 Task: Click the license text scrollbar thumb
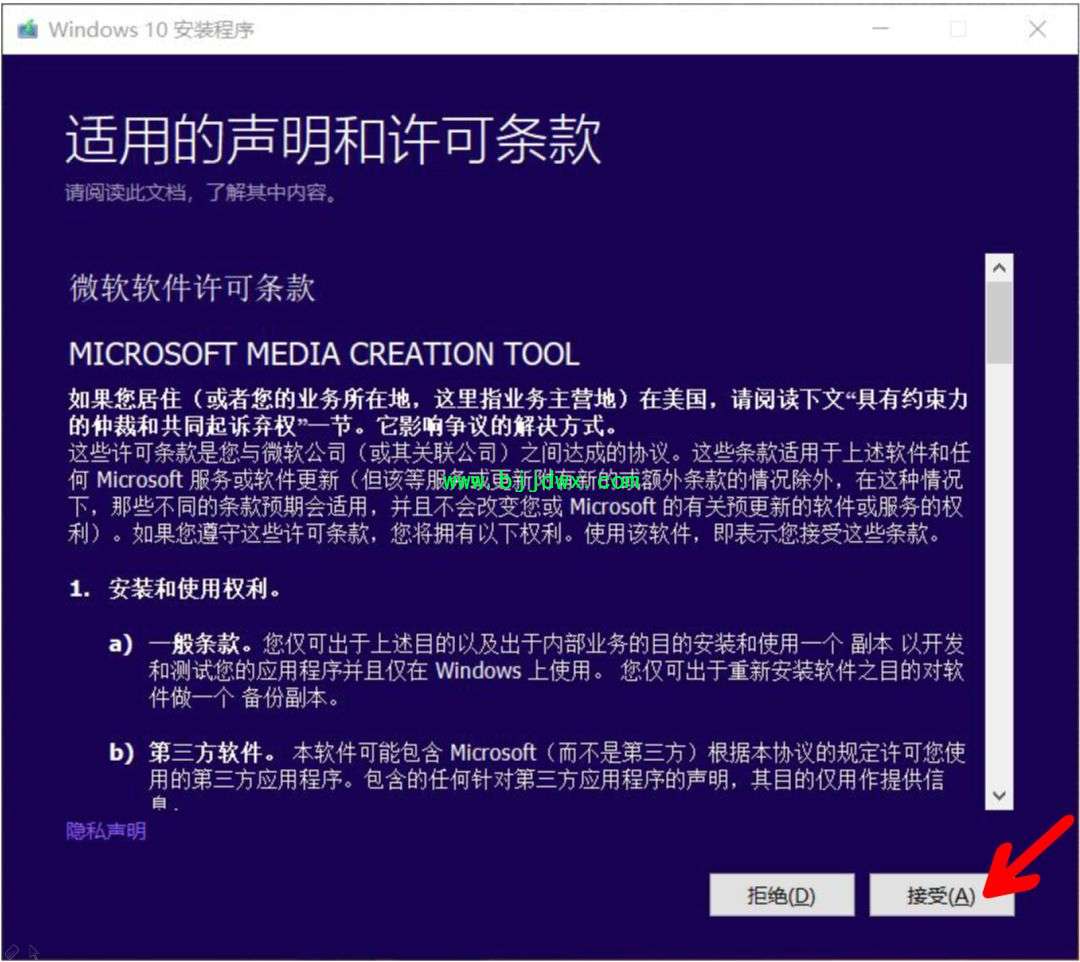click(x=999, y=322)
